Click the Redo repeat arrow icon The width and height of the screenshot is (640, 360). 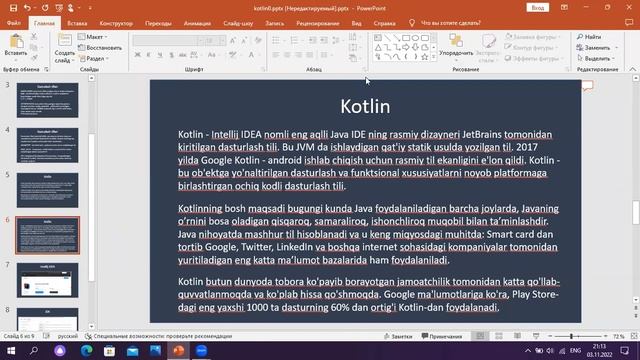(x=45, y=8)
